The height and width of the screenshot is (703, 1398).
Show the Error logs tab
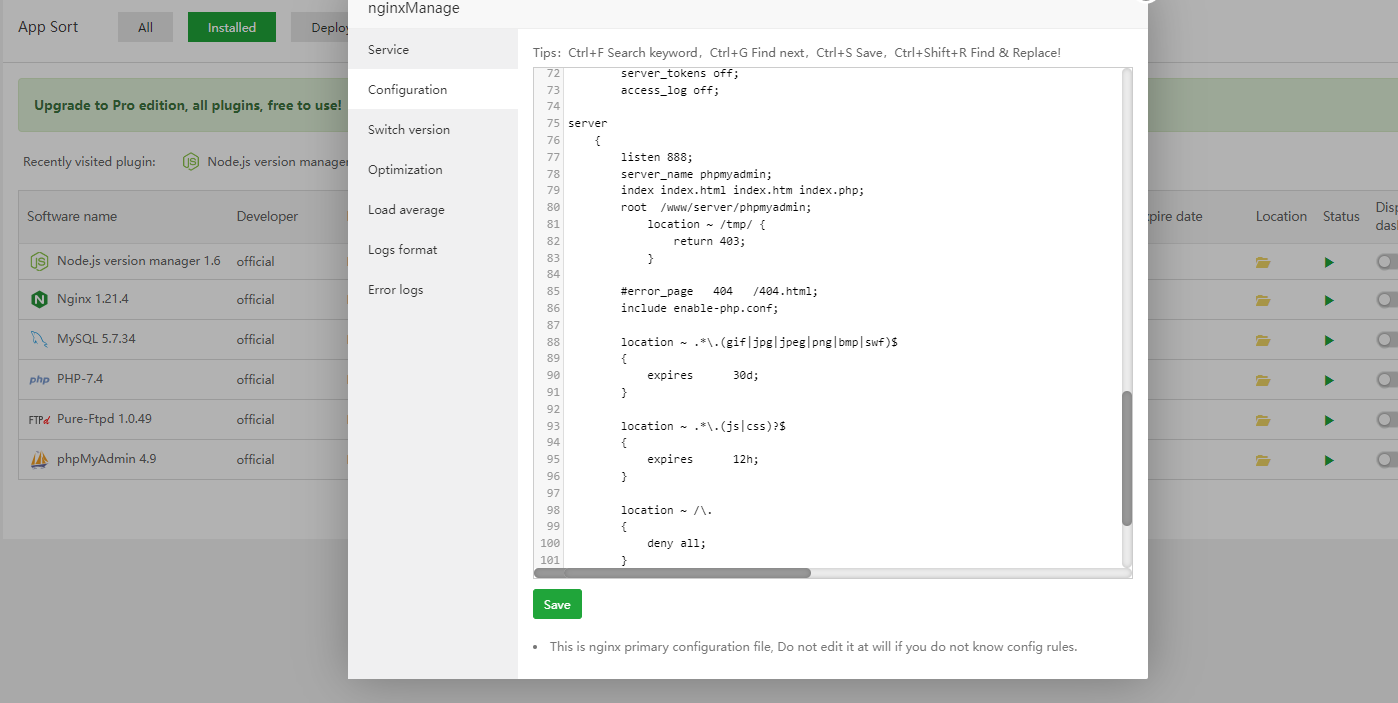[x=433, y=290]
